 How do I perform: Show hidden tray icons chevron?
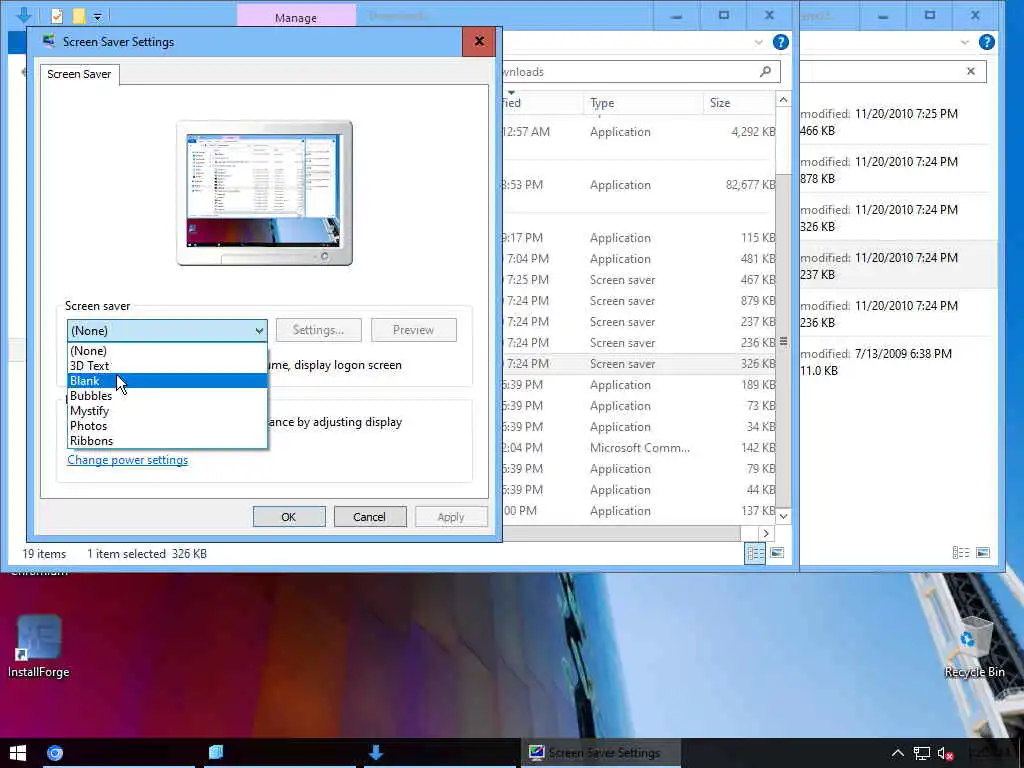tap(898, 753)
